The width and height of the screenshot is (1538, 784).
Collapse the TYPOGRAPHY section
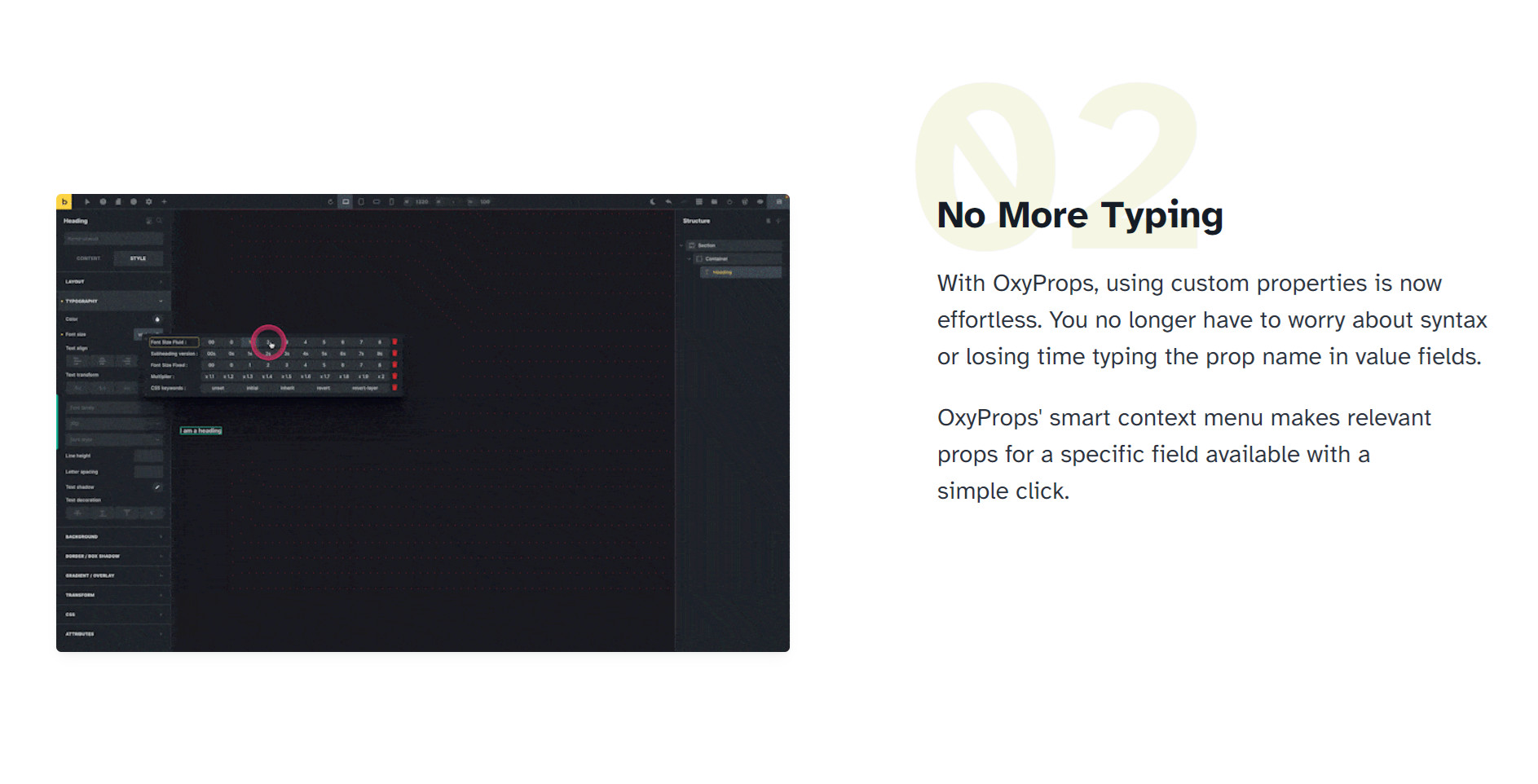pos(113,301)
